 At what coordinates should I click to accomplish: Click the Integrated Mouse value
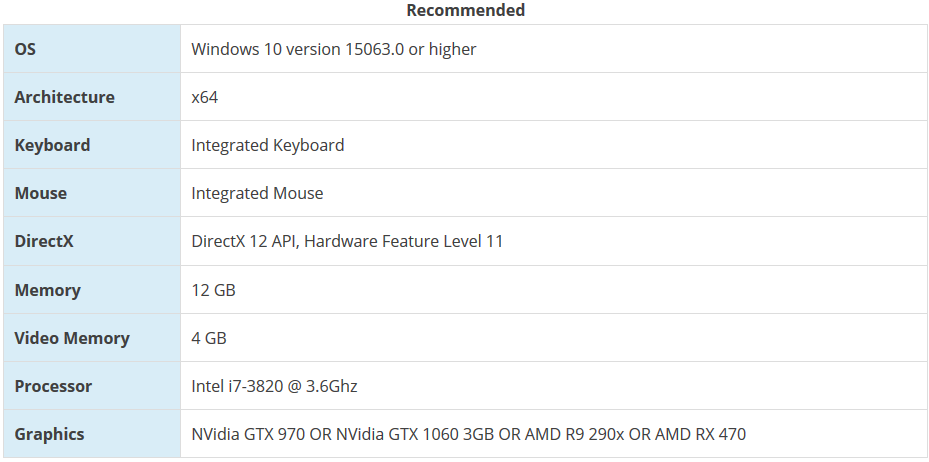(257, 193)
